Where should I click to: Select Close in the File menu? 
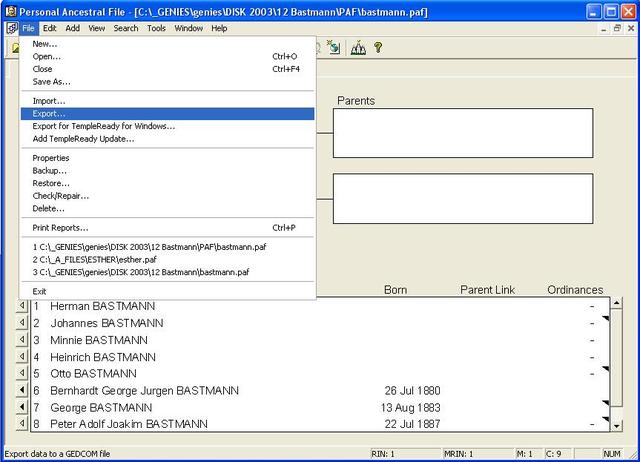(167, 69)
